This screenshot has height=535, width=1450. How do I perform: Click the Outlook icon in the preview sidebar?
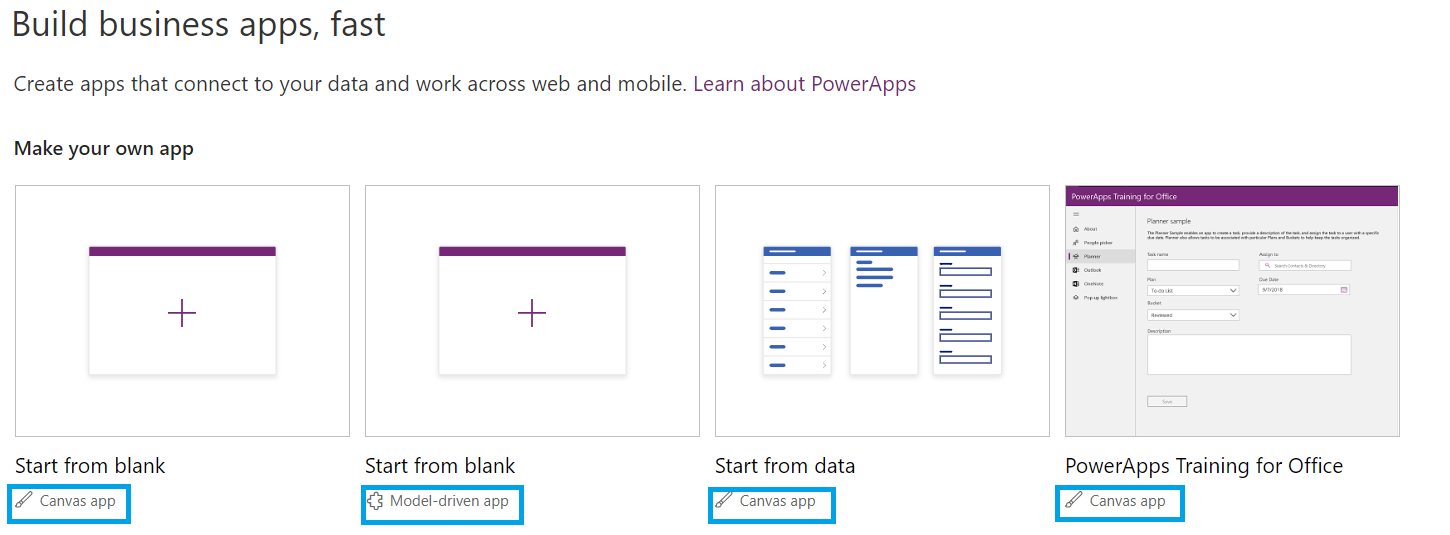pos(1075,270)
